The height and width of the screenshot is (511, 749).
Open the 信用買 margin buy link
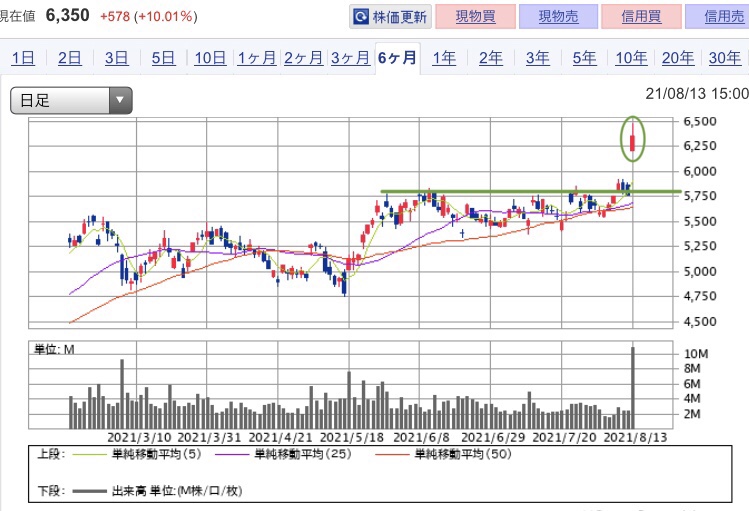[x=641, y=17]
